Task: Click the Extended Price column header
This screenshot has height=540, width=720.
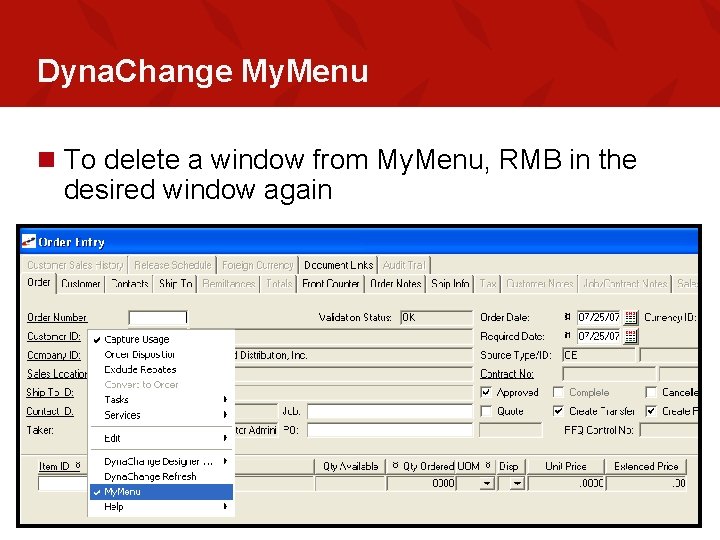Action: pyautogui.click(x=646, y=466)
